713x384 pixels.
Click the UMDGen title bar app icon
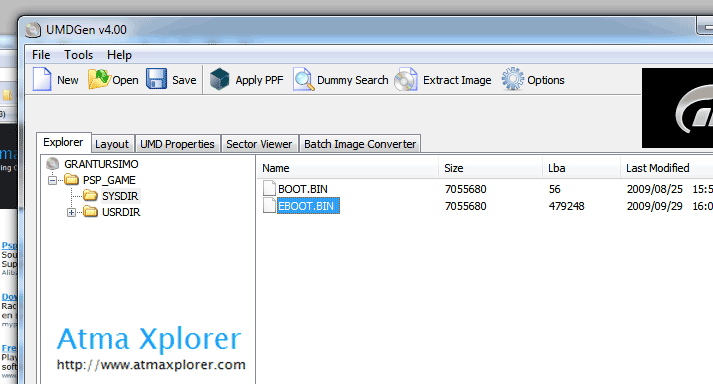33,30
